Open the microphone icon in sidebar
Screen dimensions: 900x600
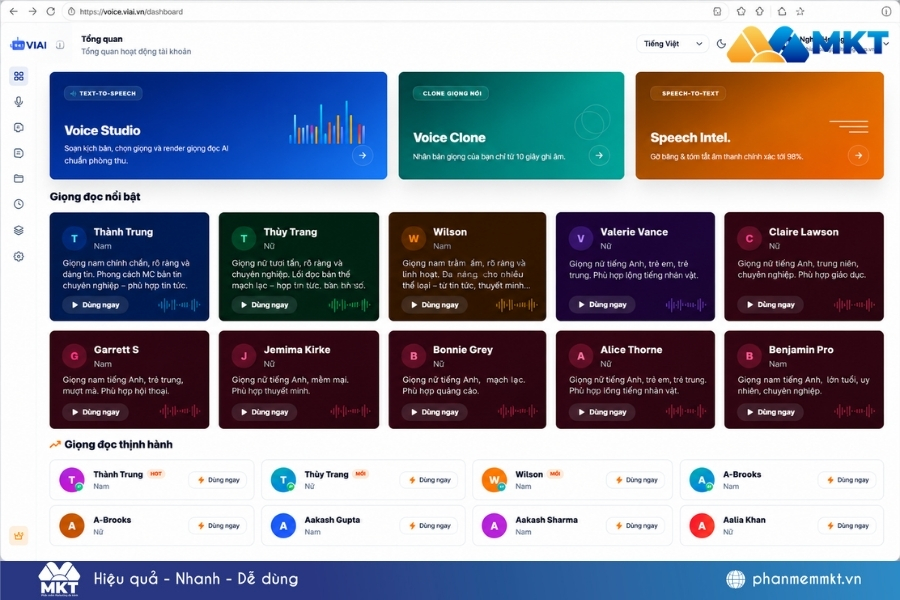click(x=19, y=102)
